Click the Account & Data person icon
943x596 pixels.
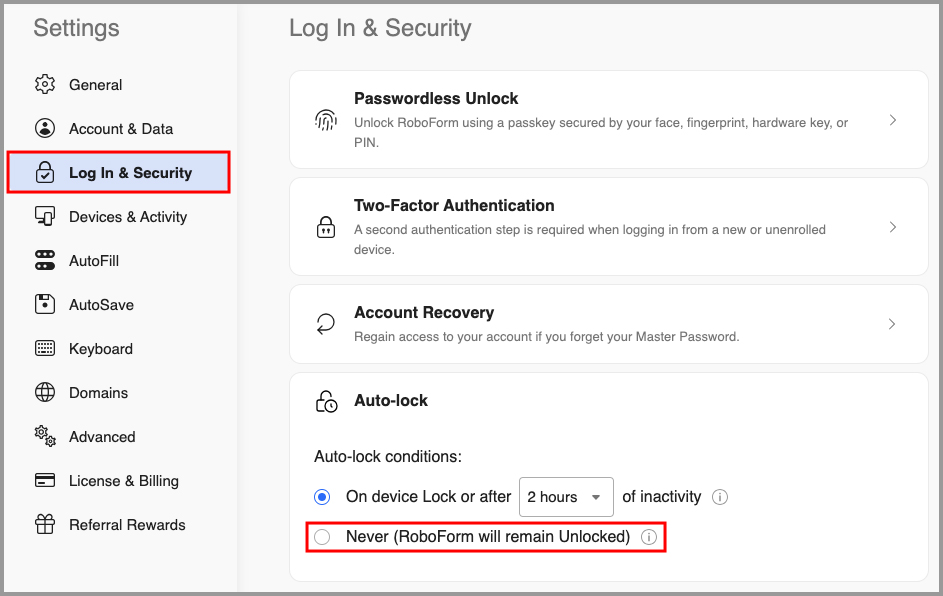coord(45,129)
